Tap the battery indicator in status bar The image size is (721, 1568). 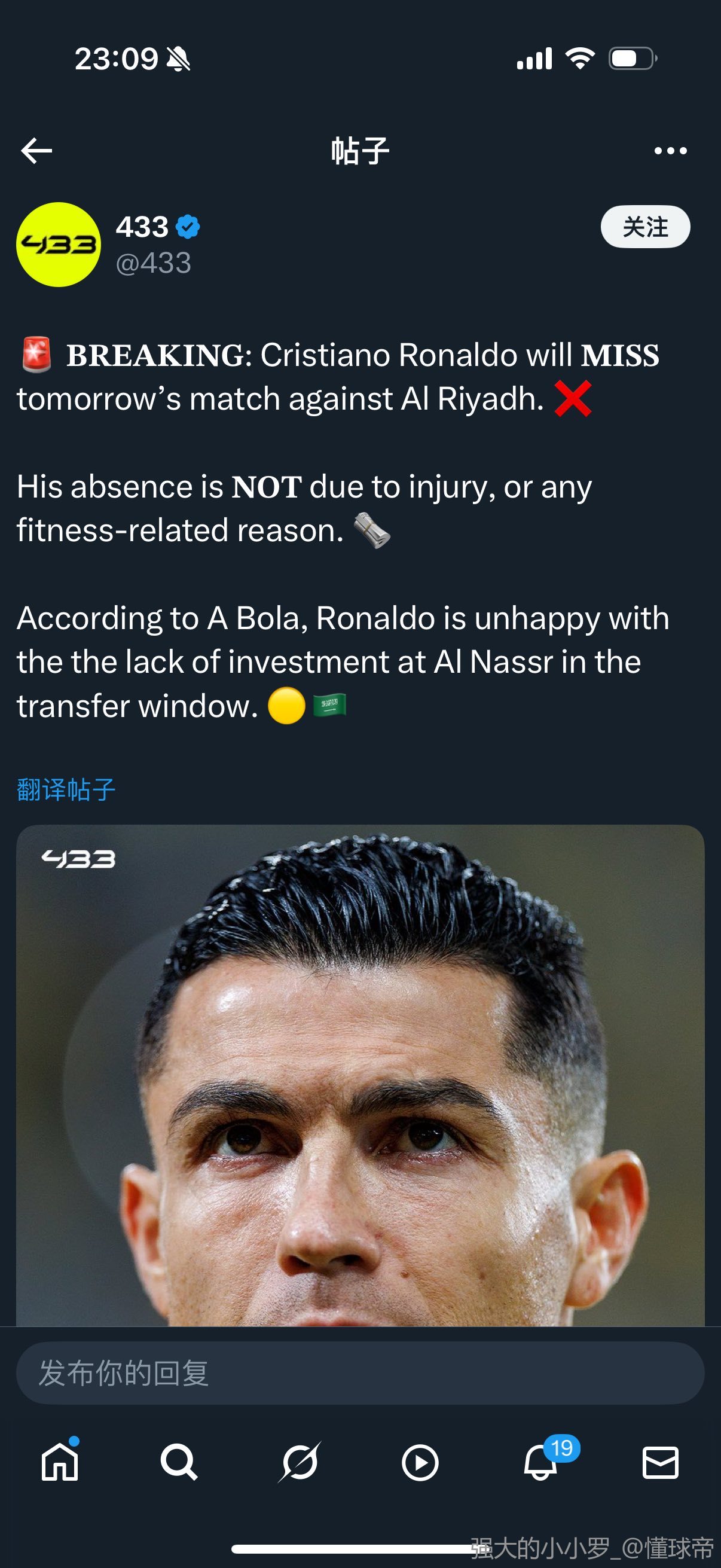[x=632, y=59]
